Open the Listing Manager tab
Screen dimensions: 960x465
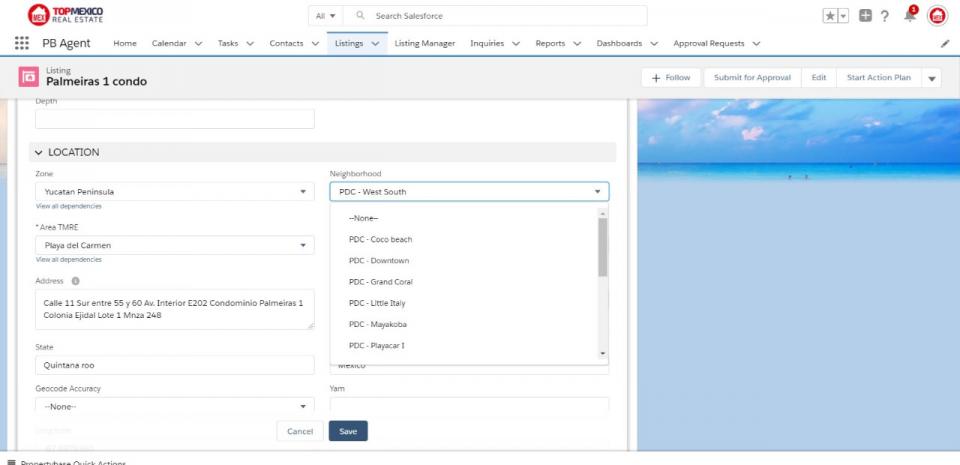point(424,43)
